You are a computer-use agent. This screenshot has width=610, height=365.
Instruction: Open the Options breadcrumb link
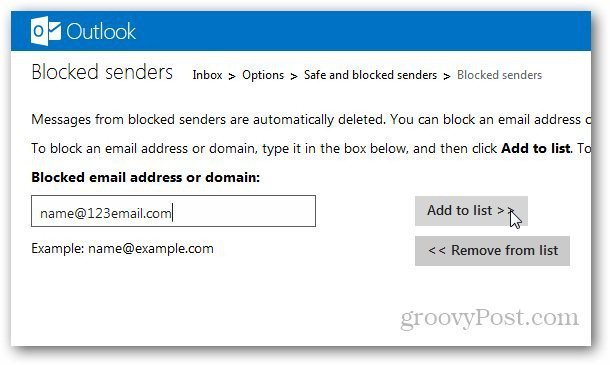pos(263,75)
